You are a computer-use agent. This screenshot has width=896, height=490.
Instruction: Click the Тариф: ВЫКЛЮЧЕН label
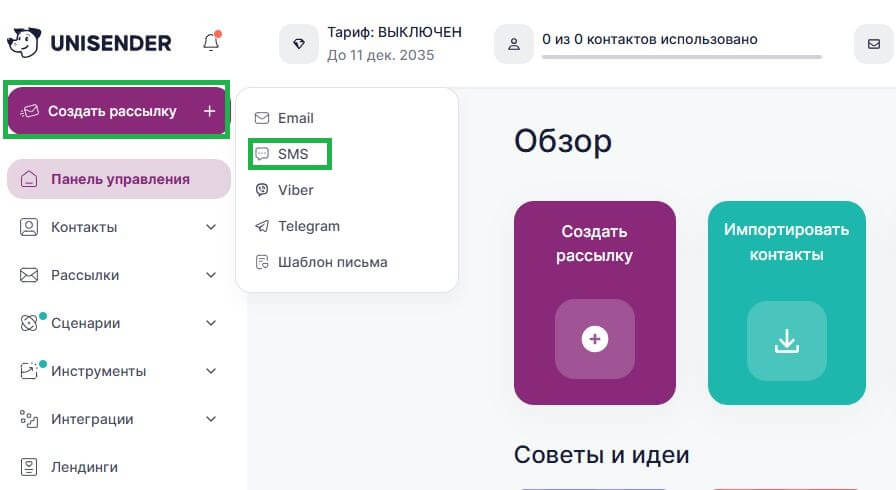coord(394,32)
